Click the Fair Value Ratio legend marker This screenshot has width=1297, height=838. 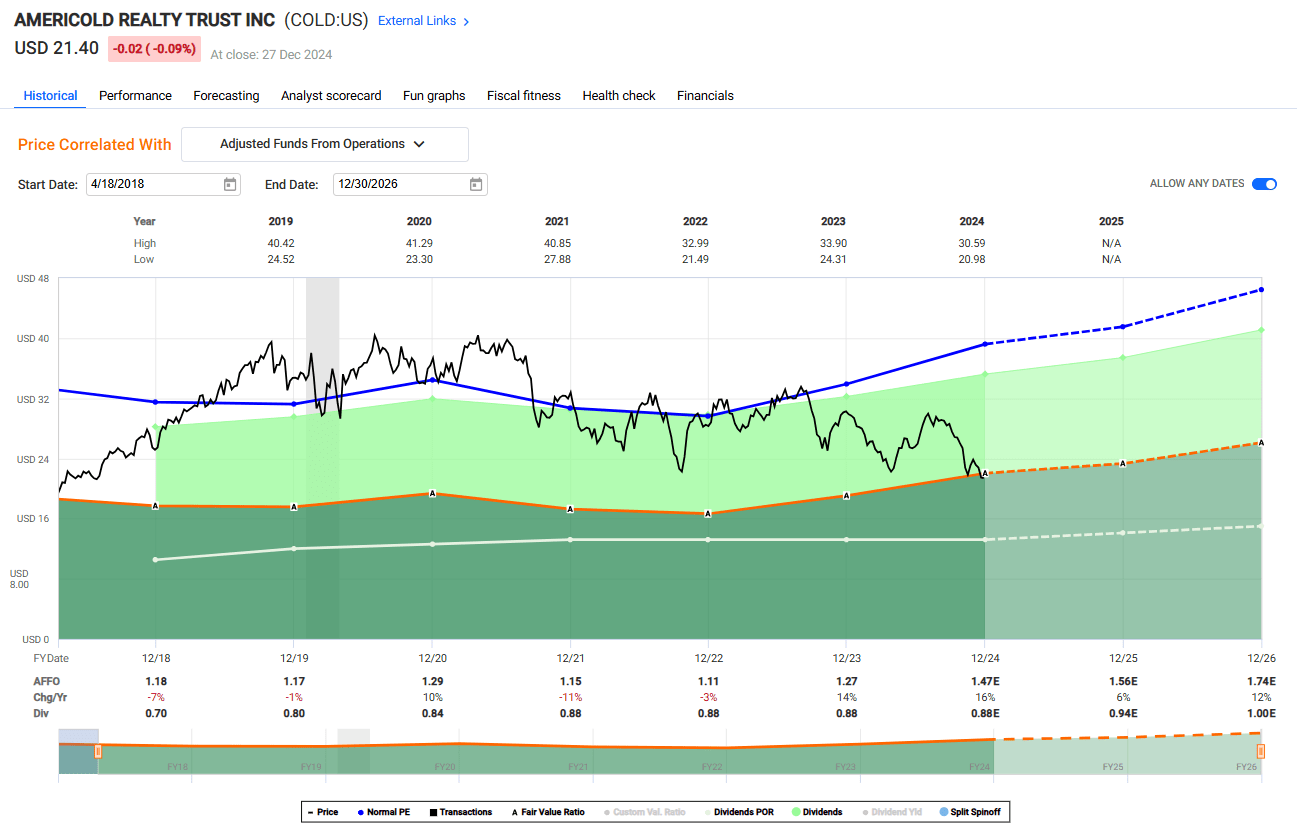[515, 811]
